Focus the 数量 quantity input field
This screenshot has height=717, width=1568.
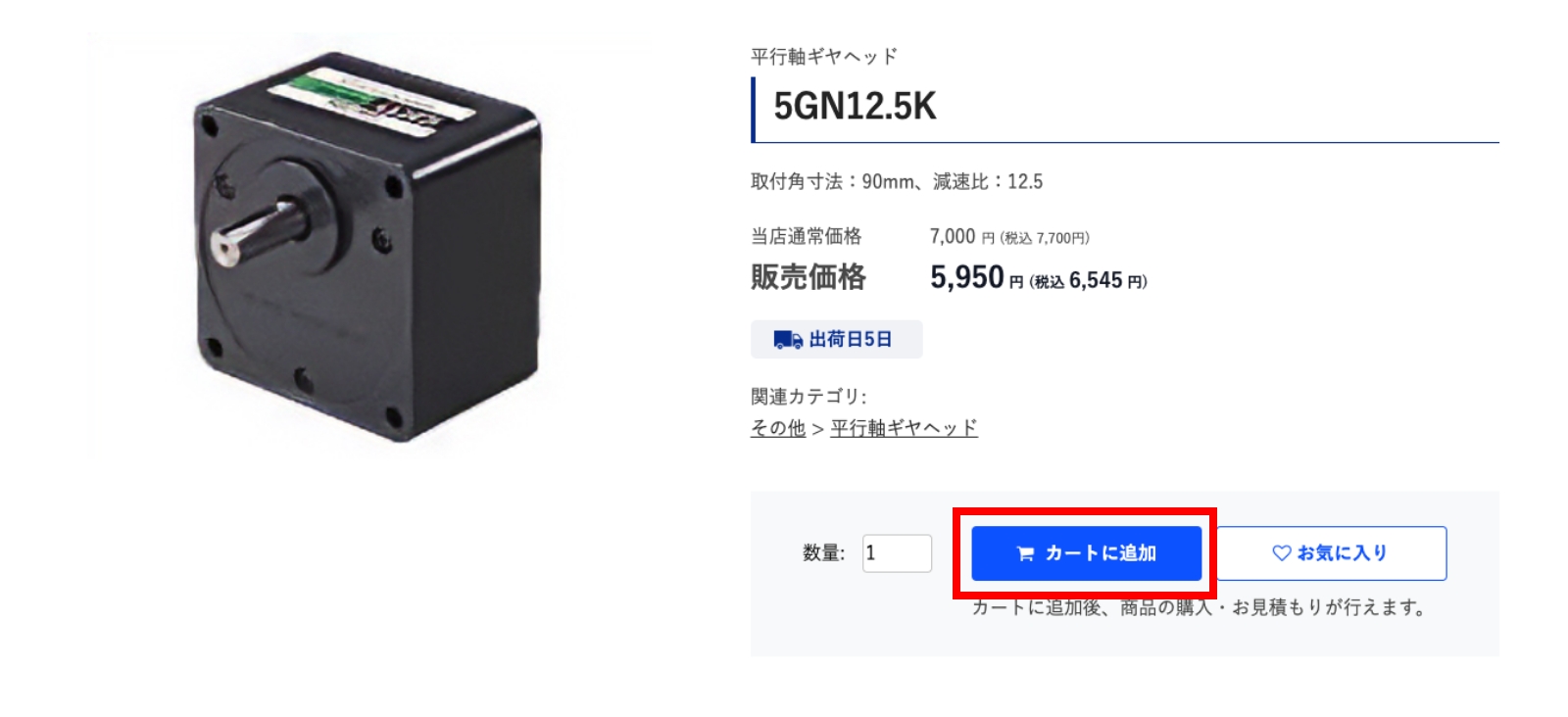pyautogui.click(x=897, y=553)
